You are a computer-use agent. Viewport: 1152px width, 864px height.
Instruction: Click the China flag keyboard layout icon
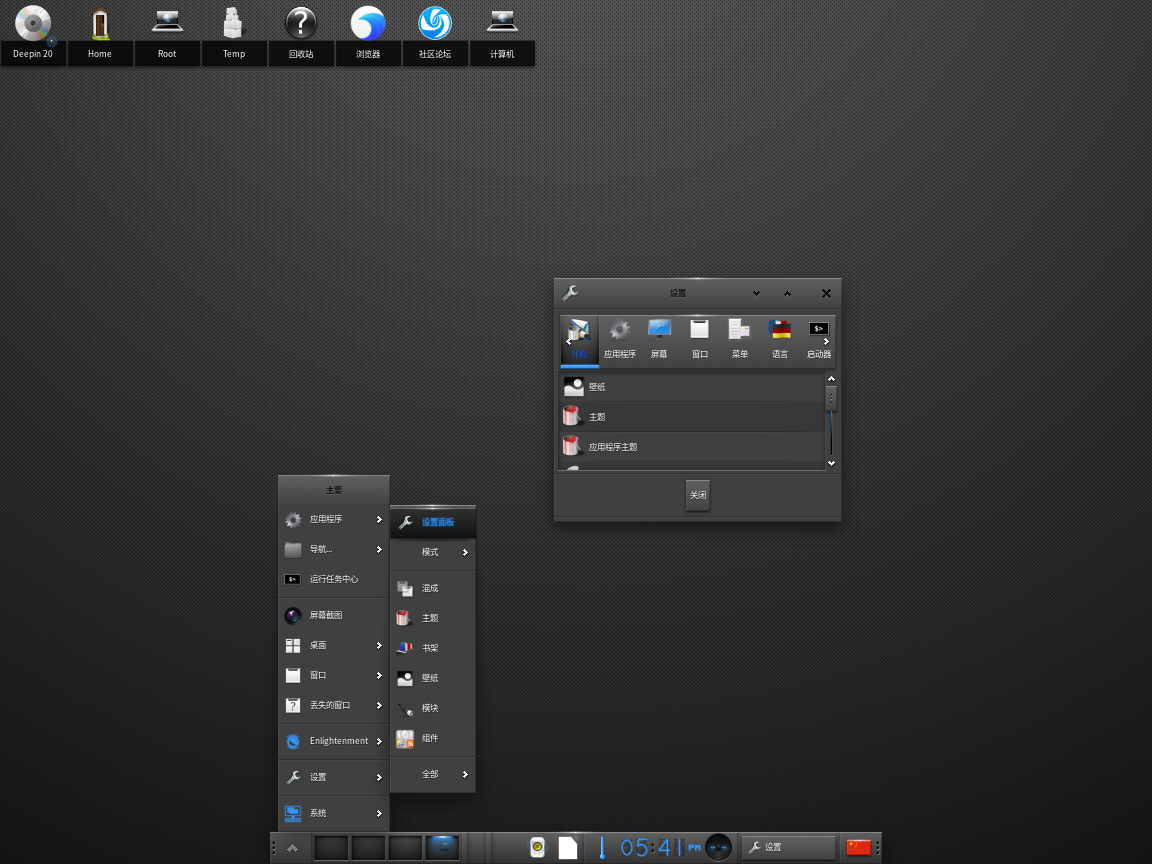coord(858,848)
